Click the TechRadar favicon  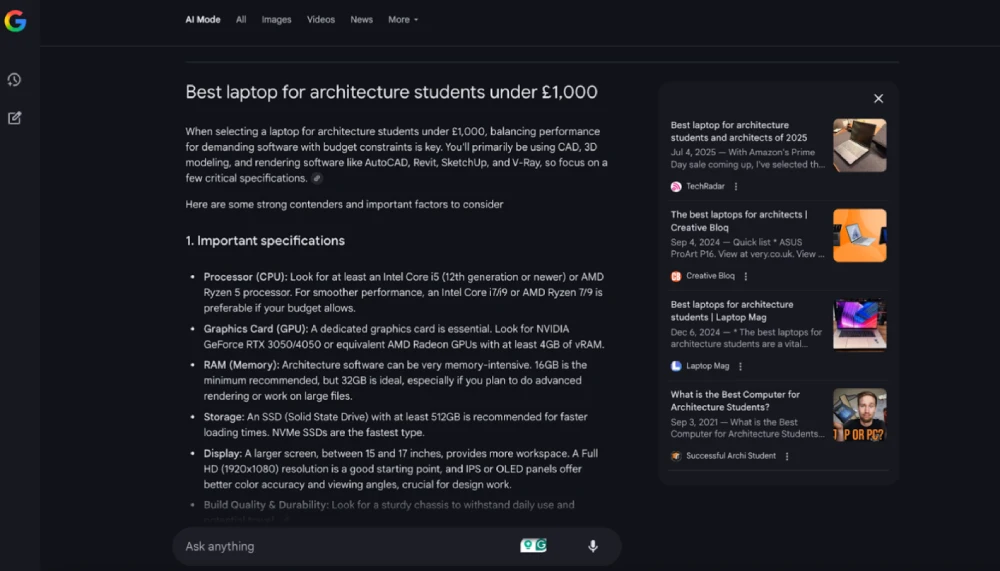(676, 186)
